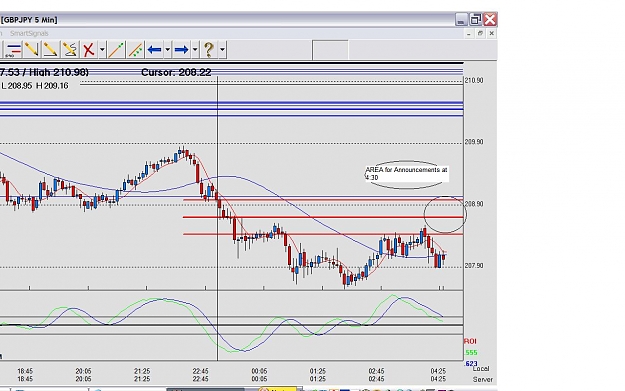Click the 18:45 local time axis label
This screenshot has width=625, height=391.
point(25,371)
